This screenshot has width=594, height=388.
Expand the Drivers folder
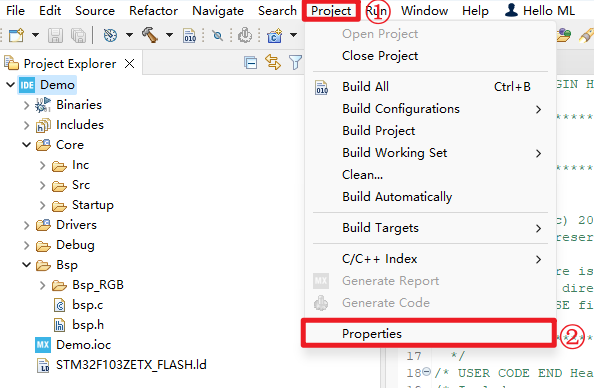pyautogui.click(x=26, y=225)
